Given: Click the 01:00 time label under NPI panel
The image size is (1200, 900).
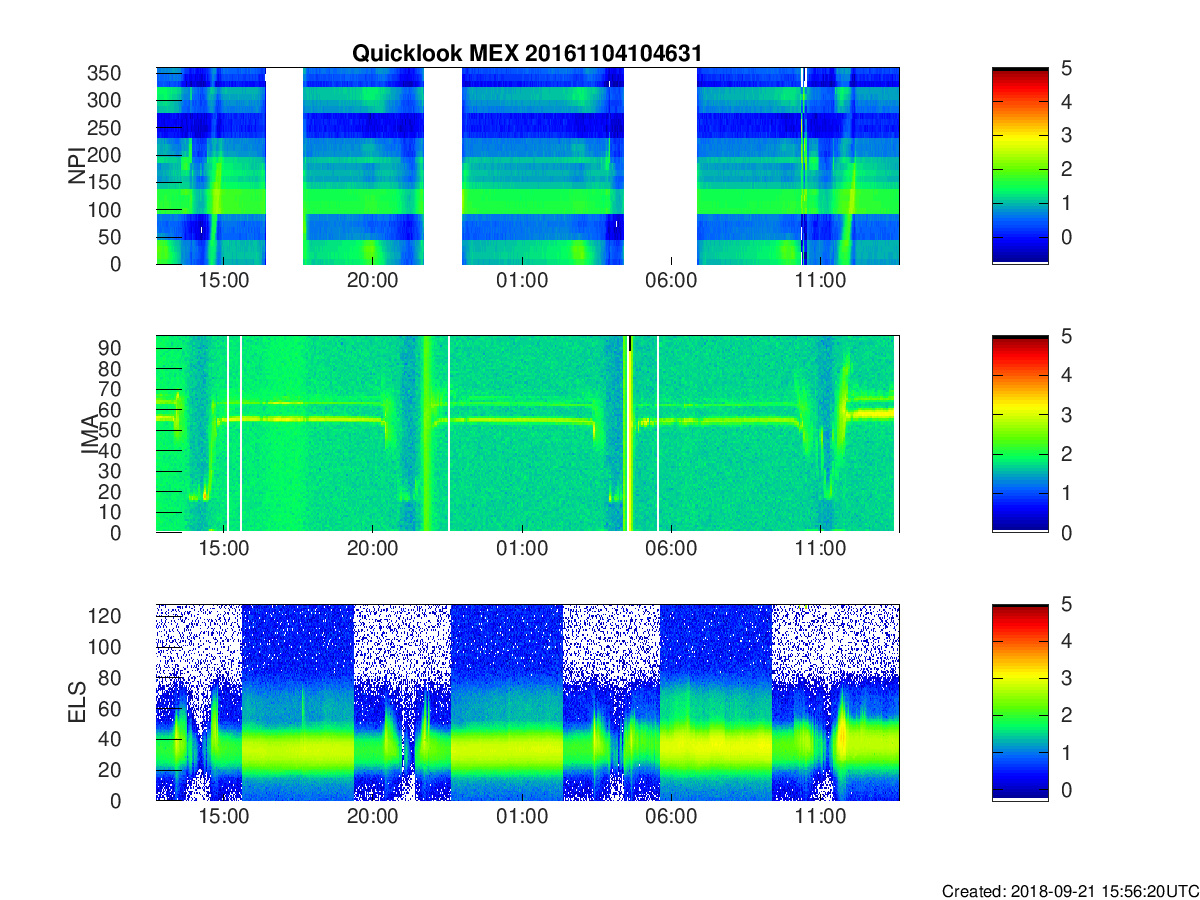Looking at the screenshot, I should 522,282.
